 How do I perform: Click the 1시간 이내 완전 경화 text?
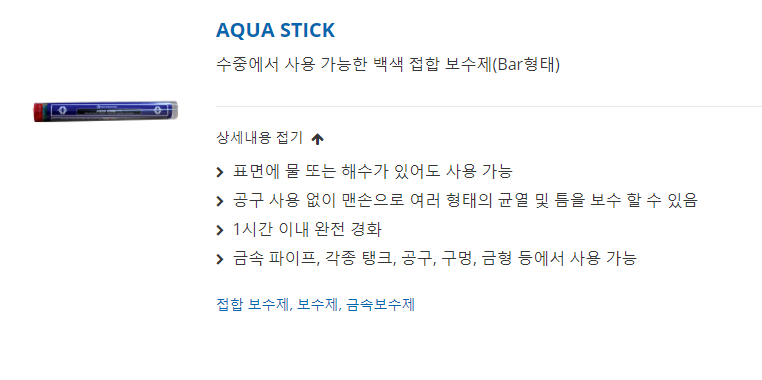tap(307, 229)
